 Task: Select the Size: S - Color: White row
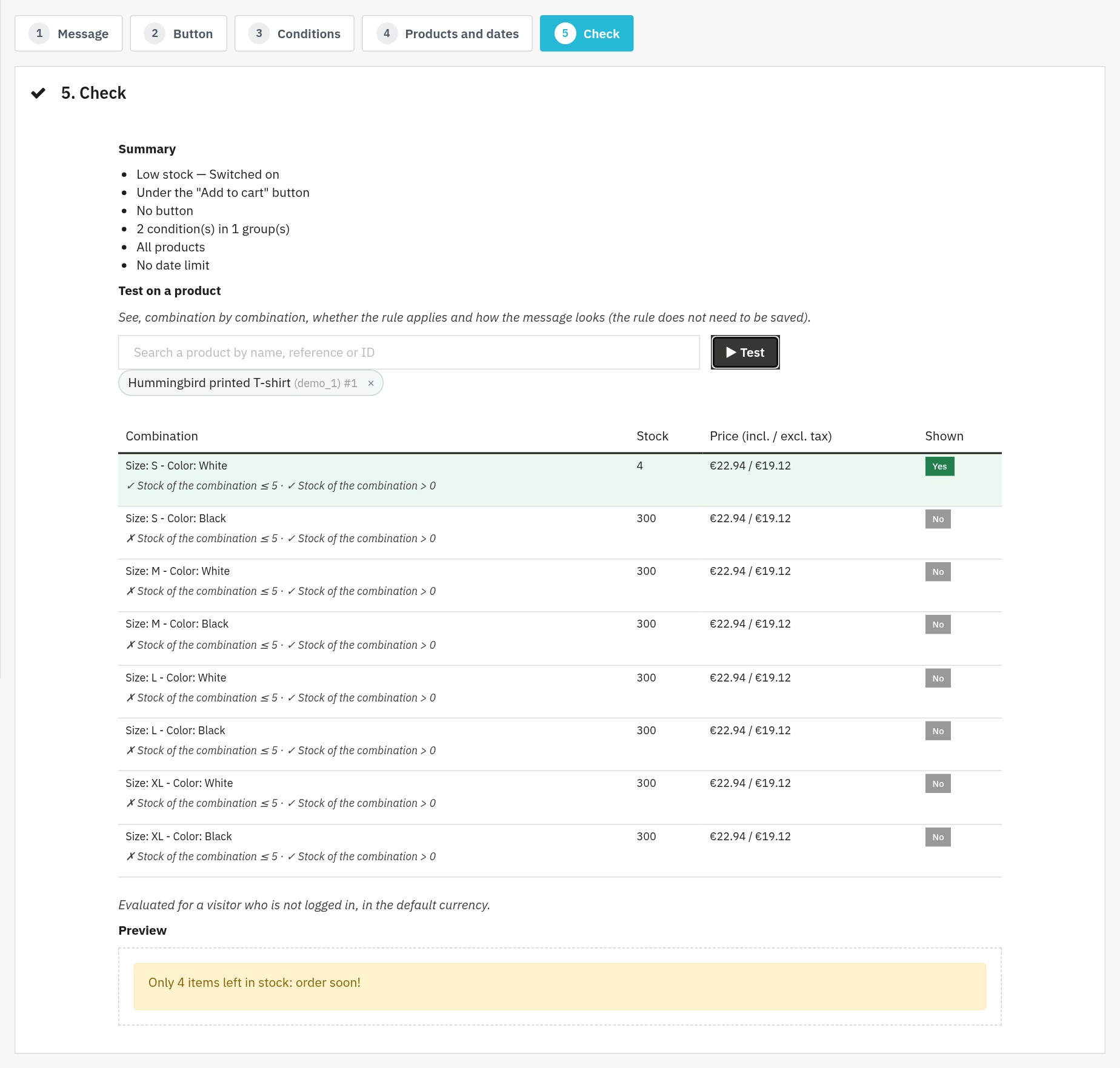(559, 480)
